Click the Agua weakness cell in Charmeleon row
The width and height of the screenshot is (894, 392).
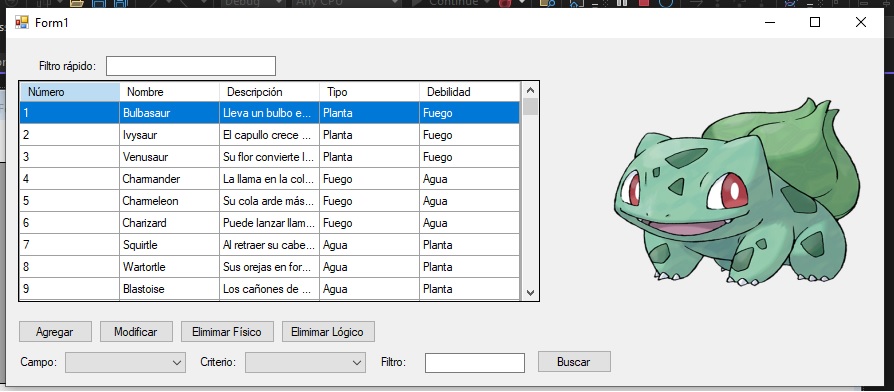tap(469, 201)
